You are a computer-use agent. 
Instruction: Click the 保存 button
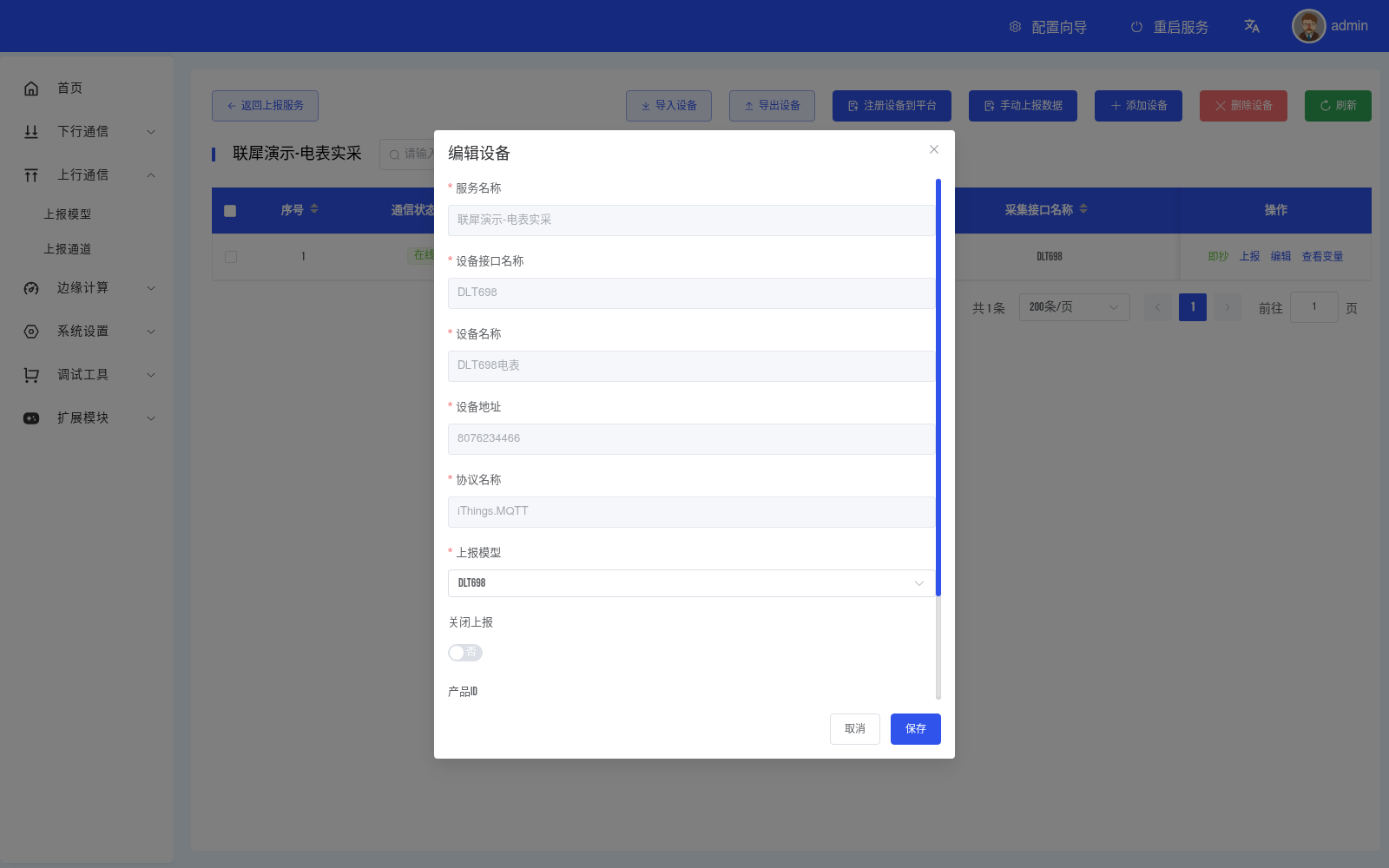tap(916, 729)
